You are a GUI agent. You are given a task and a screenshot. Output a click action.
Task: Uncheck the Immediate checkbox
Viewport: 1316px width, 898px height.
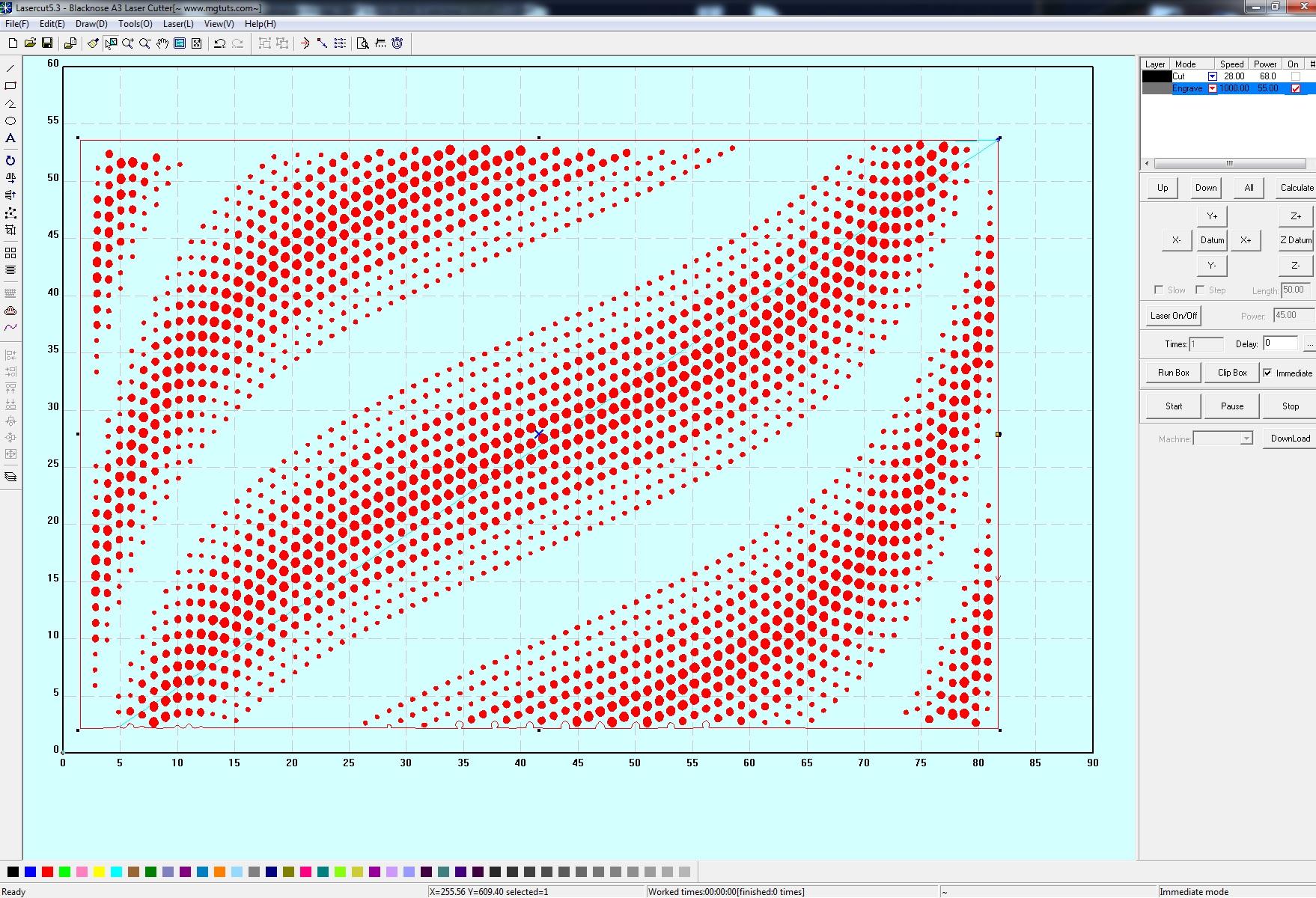coord(1267,373)
